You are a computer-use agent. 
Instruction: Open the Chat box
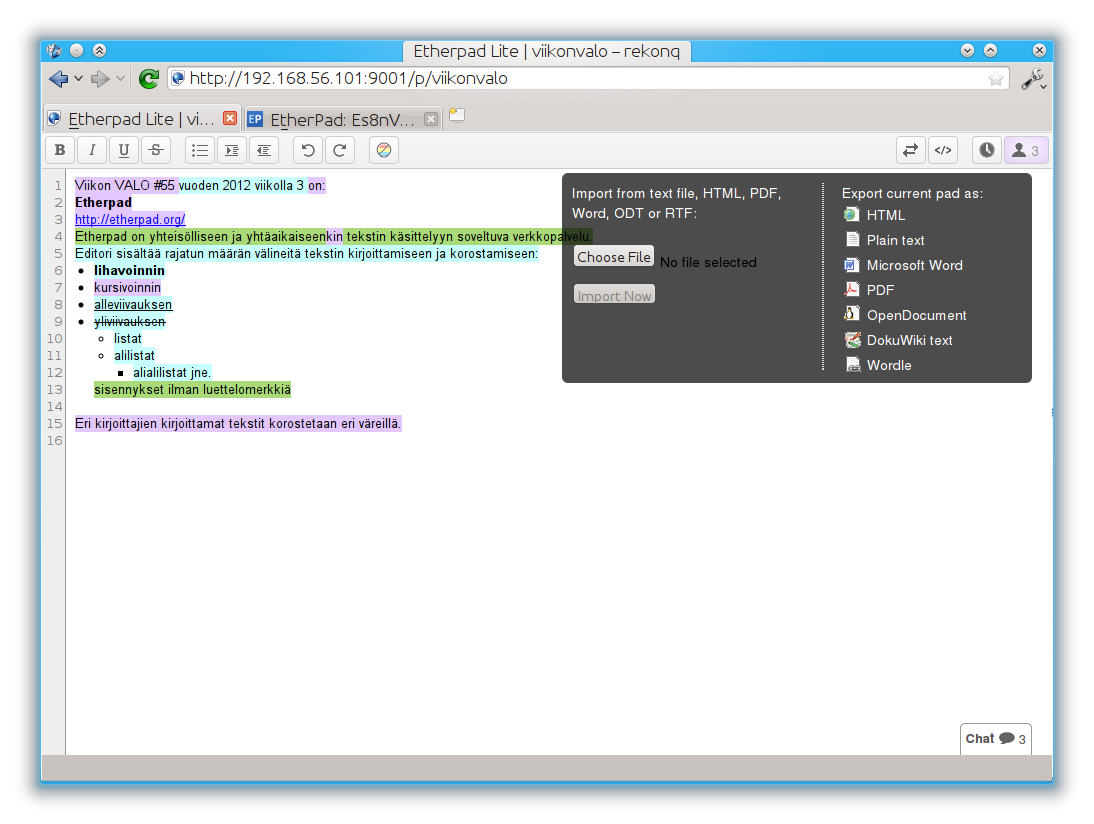coord(996,739)
